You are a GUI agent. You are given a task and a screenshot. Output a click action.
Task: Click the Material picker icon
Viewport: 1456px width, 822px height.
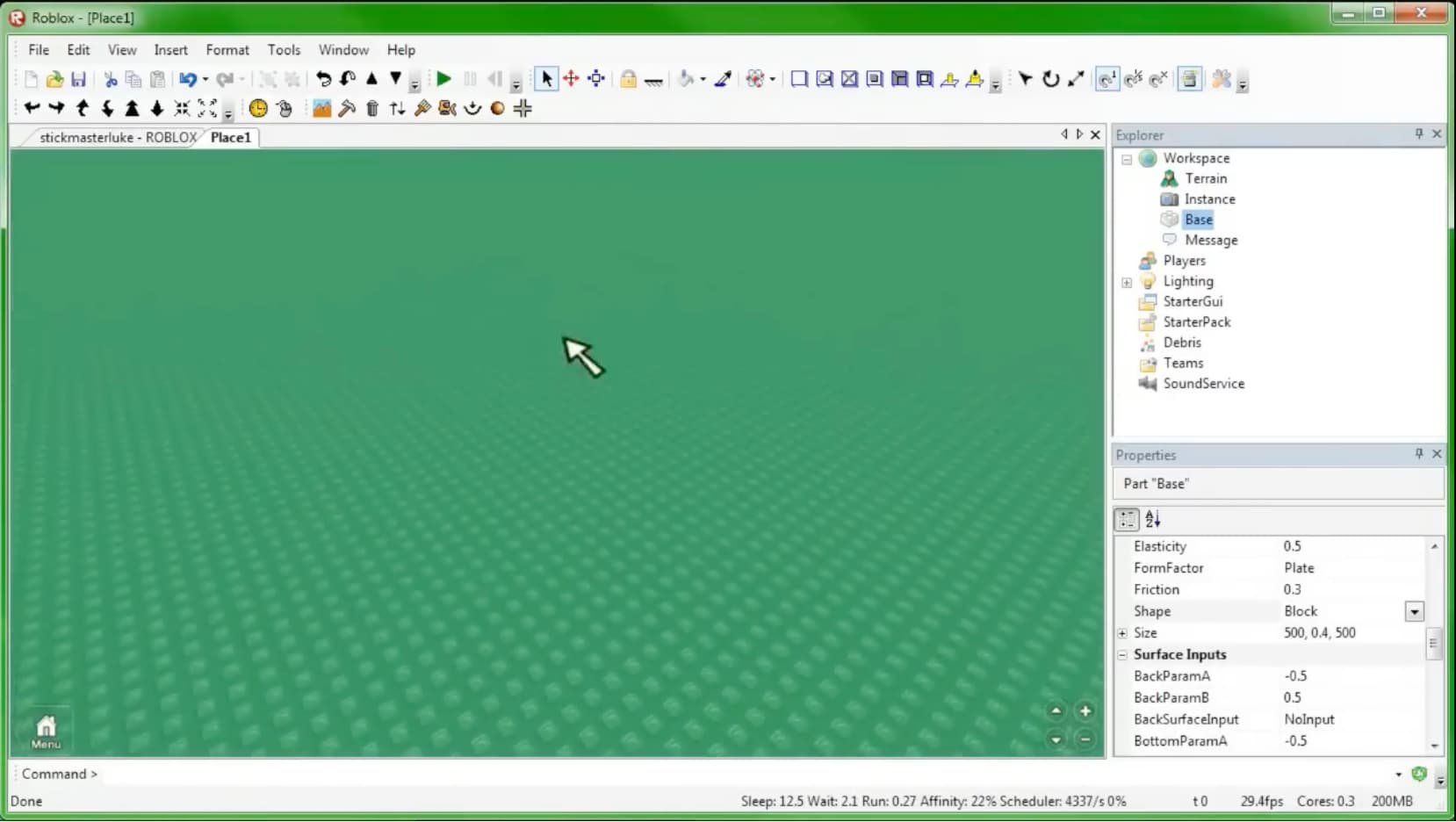723,80
